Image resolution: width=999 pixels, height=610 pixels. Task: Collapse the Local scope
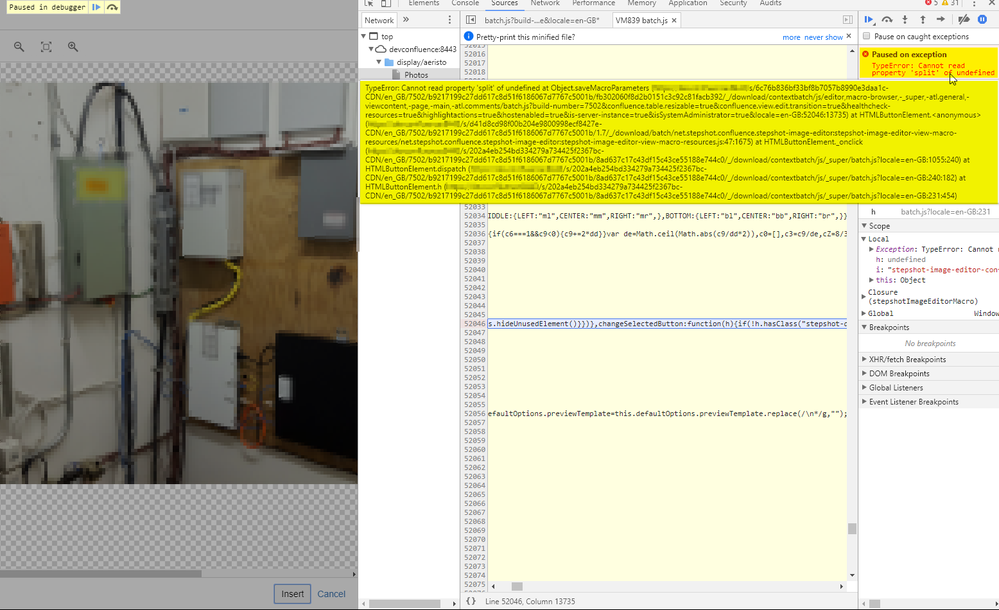tap(865, 238)
